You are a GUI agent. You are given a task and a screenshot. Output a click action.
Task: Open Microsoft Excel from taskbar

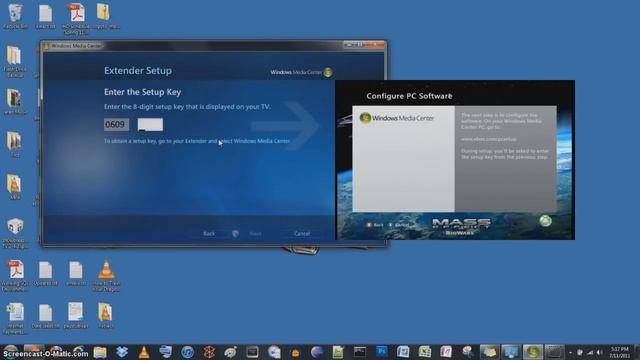pyautogui.click(x=425, y=351)
